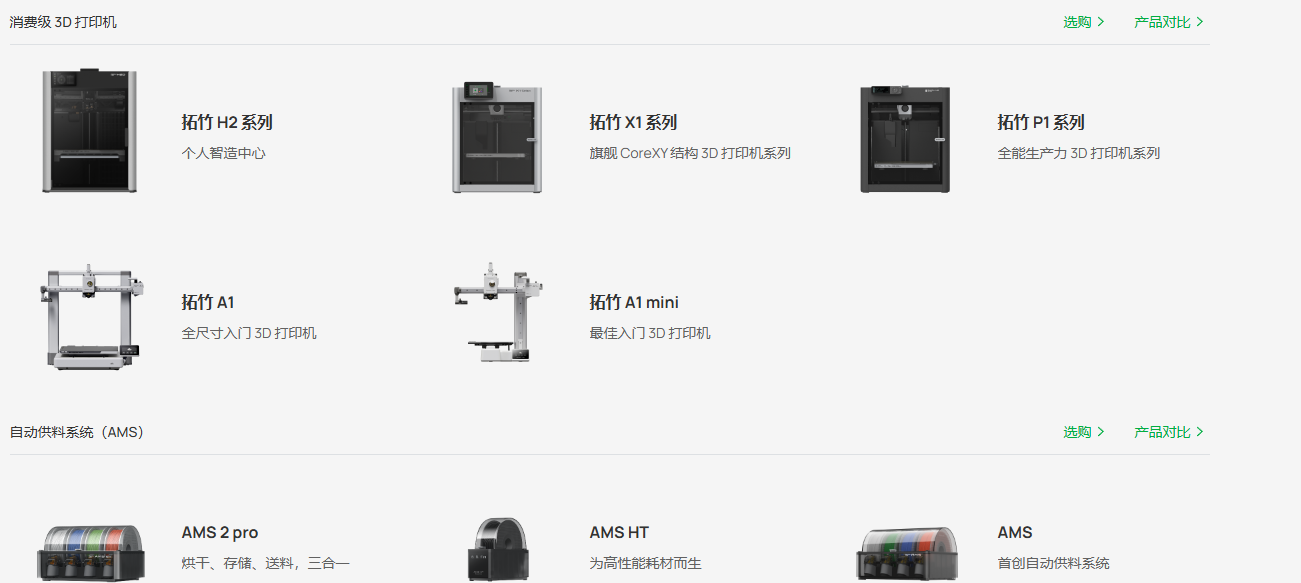Screen dimensions: 1301x583
Task: Select the AMS product image
Action: [907, 553]
